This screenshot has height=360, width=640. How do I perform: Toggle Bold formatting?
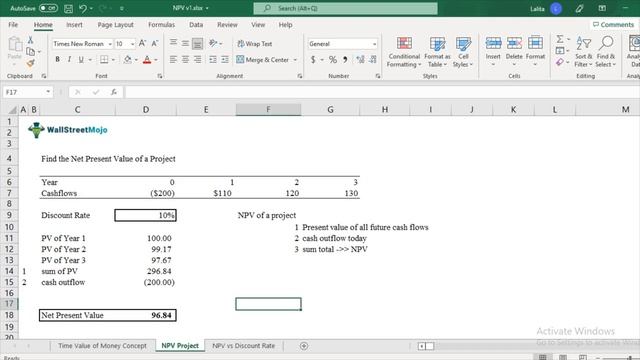(x=57, y=60)
